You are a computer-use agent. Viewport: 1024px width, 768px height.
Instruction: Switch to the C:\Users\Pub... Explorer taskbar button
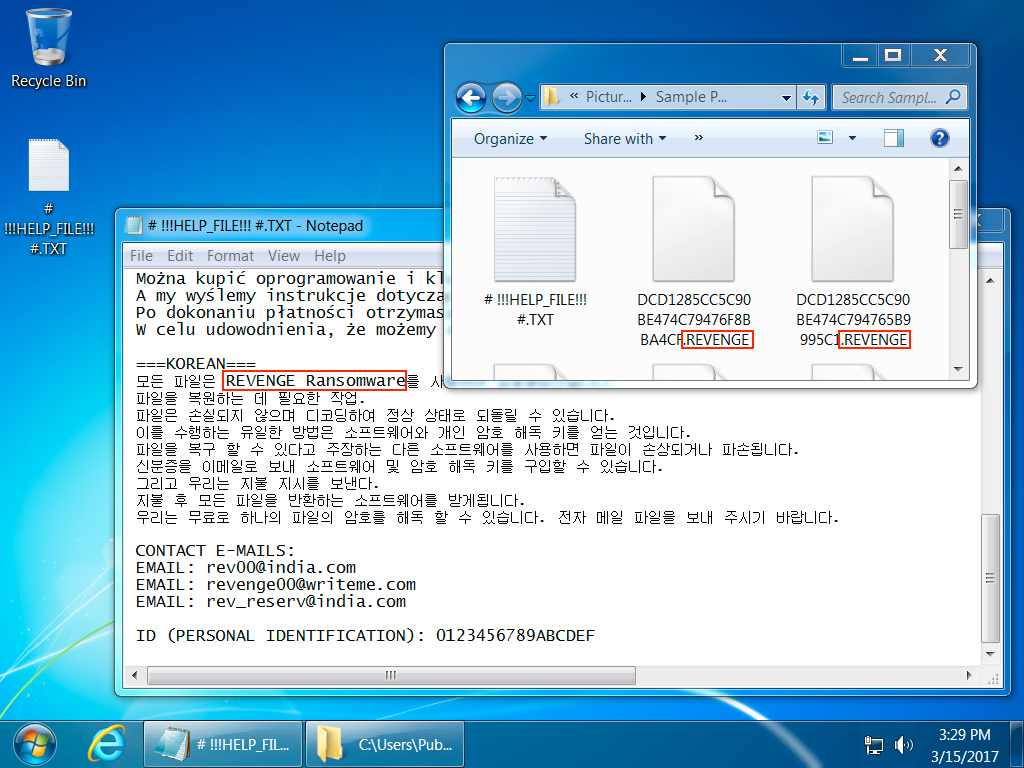pyautogui.click(x=385, y=744)
